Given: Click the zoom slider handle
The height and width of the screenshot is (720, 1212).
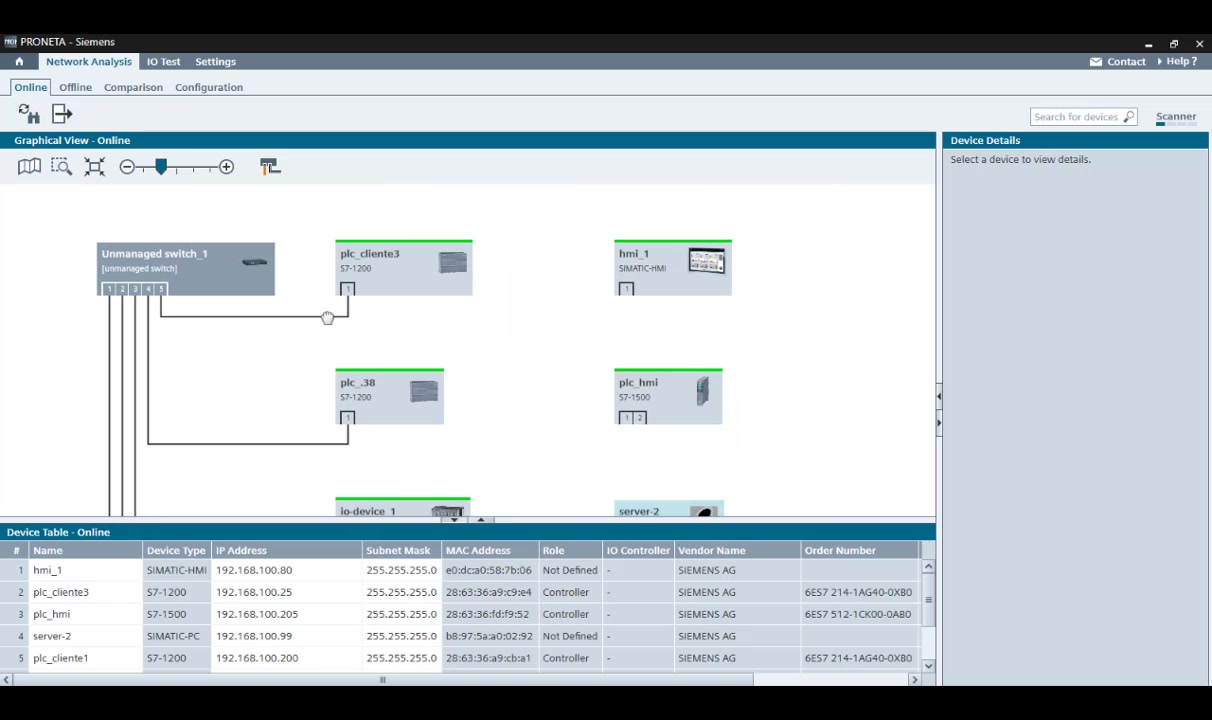Looking at the screenshot, I should click(x=161, y=167).
